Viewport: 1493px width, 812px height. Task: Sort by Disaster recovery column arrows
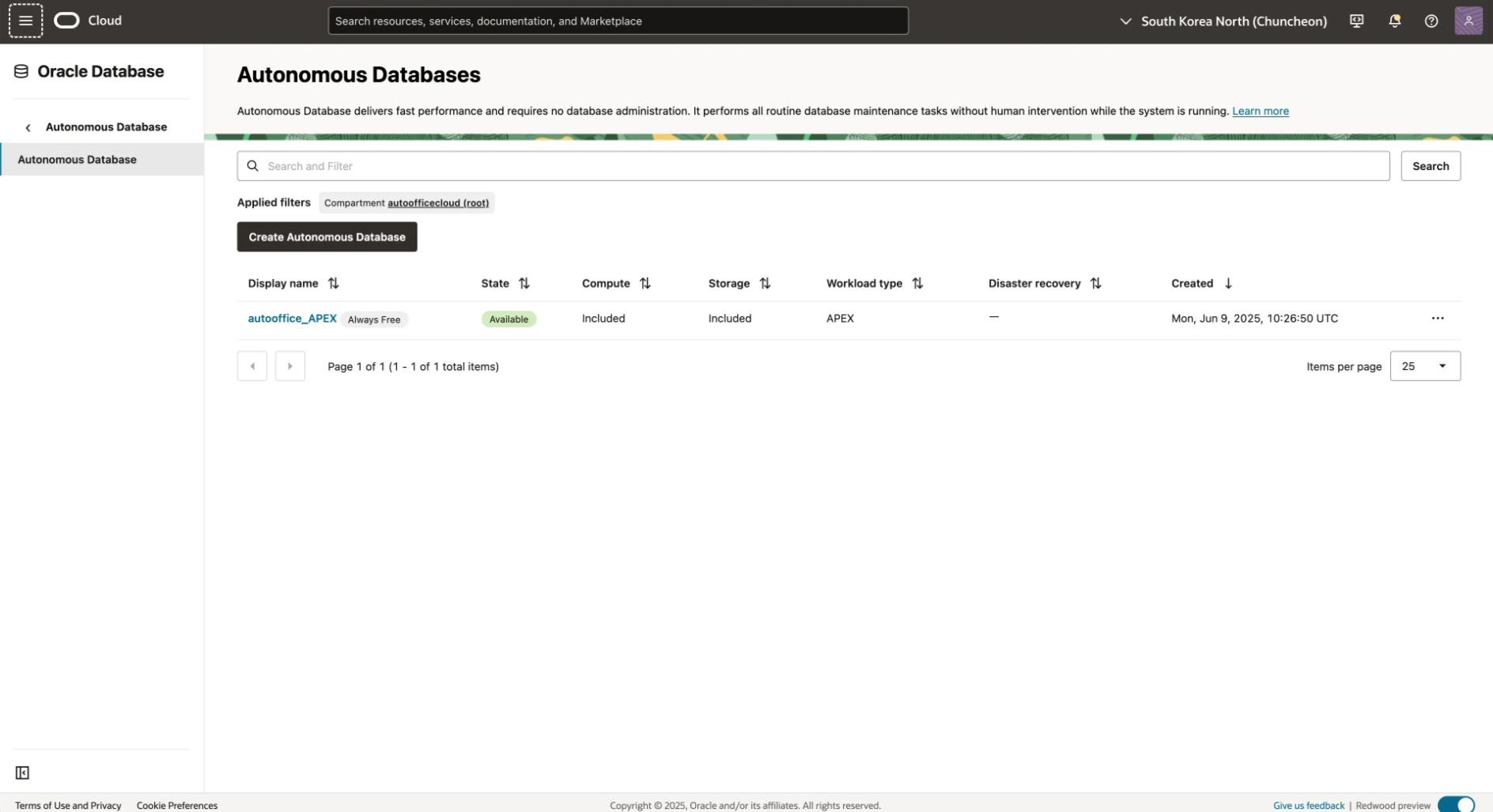(x=1096, y=283)
